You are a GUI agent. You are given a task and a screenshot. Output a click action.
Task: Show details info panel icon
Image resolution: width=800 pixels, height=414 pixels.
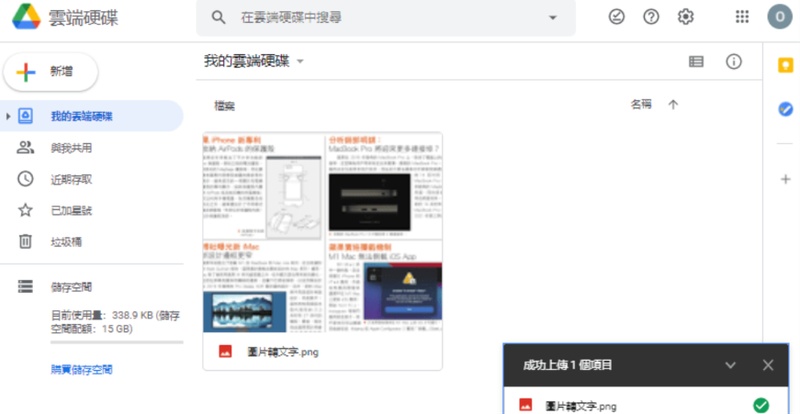tap(734, 62)
